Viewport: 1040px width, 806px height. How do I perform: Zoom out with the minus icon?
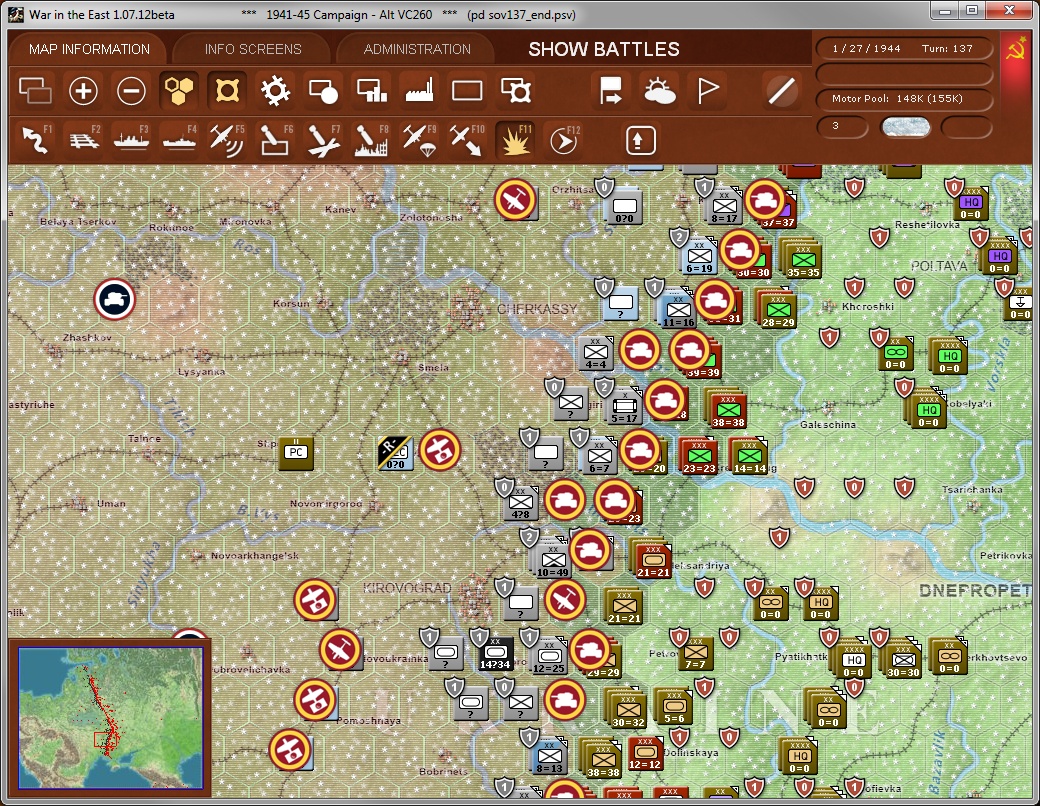[131, 90]
